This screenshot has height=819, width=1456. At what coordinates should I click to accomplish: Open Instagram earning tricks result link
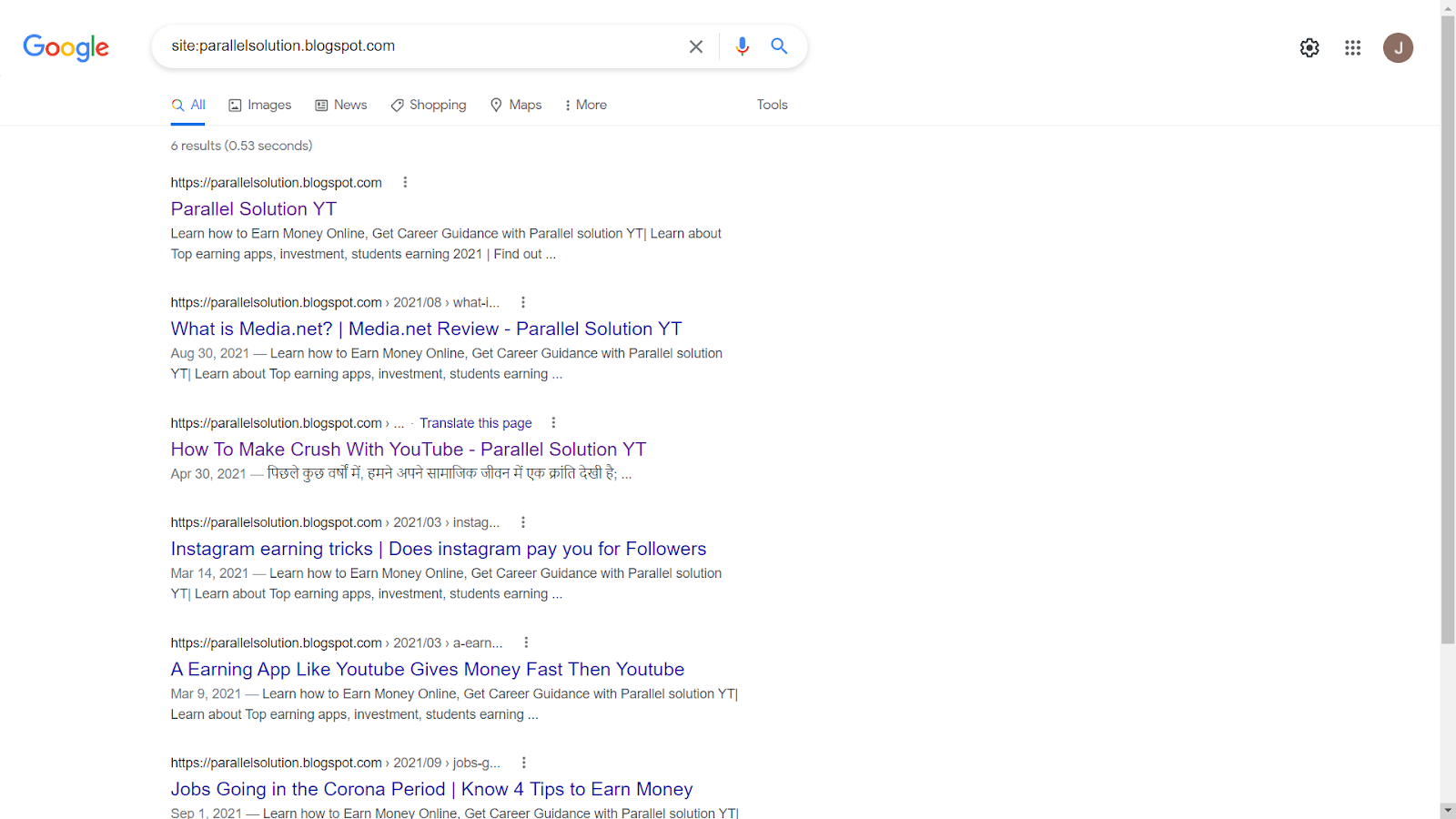(x=439, y=549)
